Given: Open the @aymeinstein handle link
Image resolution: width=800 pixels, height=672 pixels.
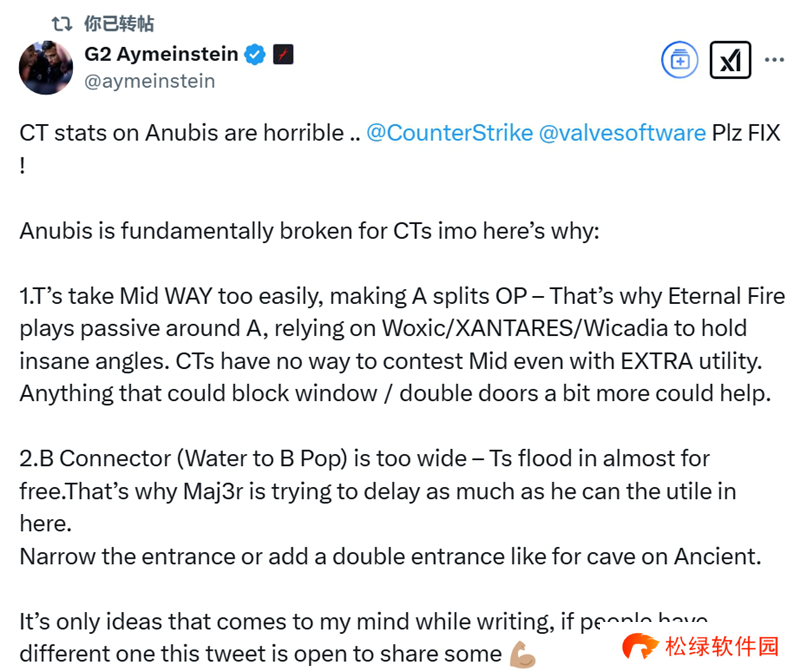Looking at the screenshot, I should 150,81.
